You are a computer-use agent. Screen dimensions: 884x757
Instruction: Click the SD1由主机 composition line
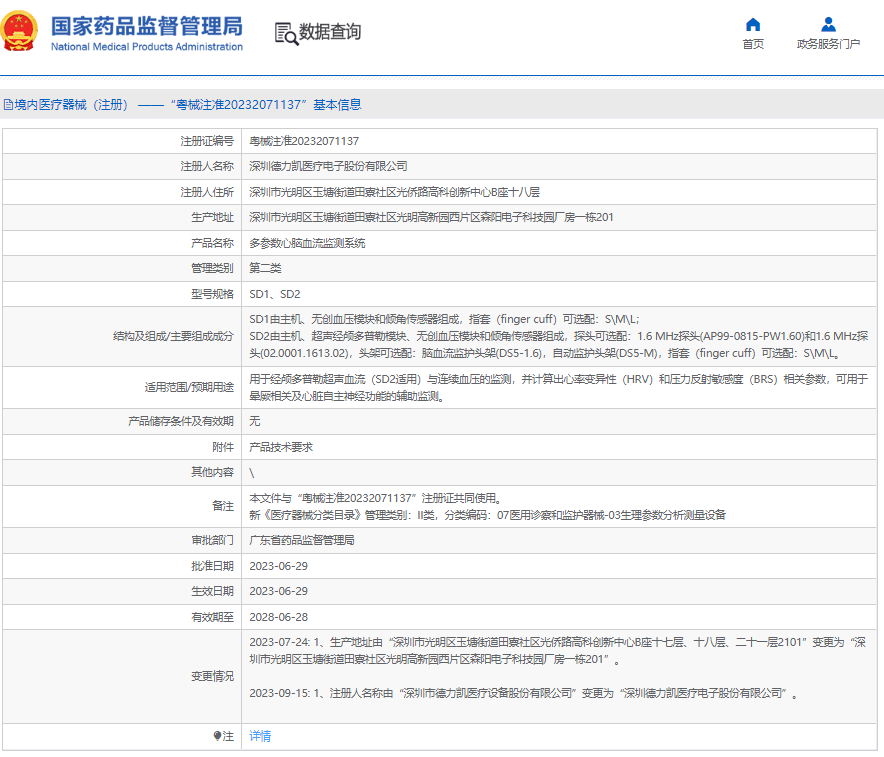444,320
